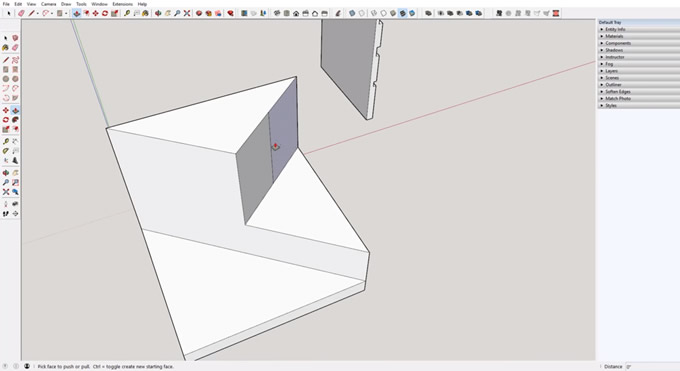Image resolution: width=680 pixels, height=371 pixels.
Task: Select the Orbit tool in left toolbar
Action: [6, 173]
